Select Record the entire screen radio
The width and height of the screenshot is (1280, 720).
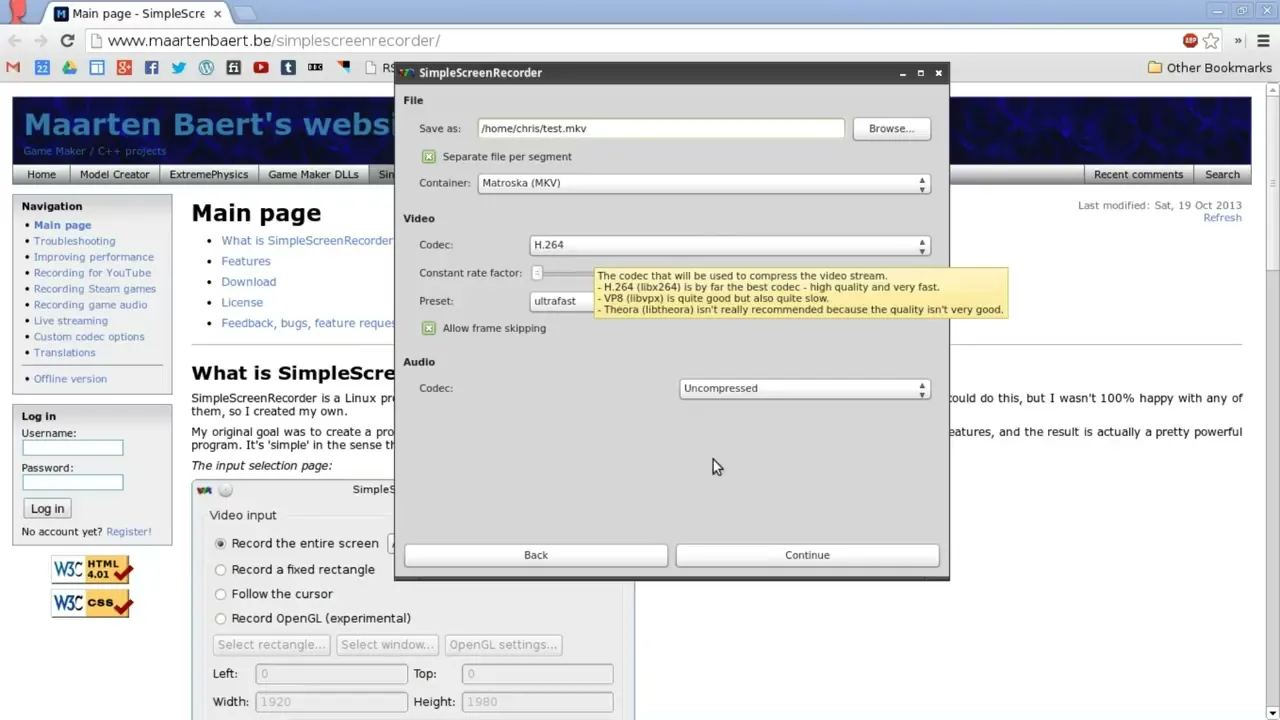point(221,544)
